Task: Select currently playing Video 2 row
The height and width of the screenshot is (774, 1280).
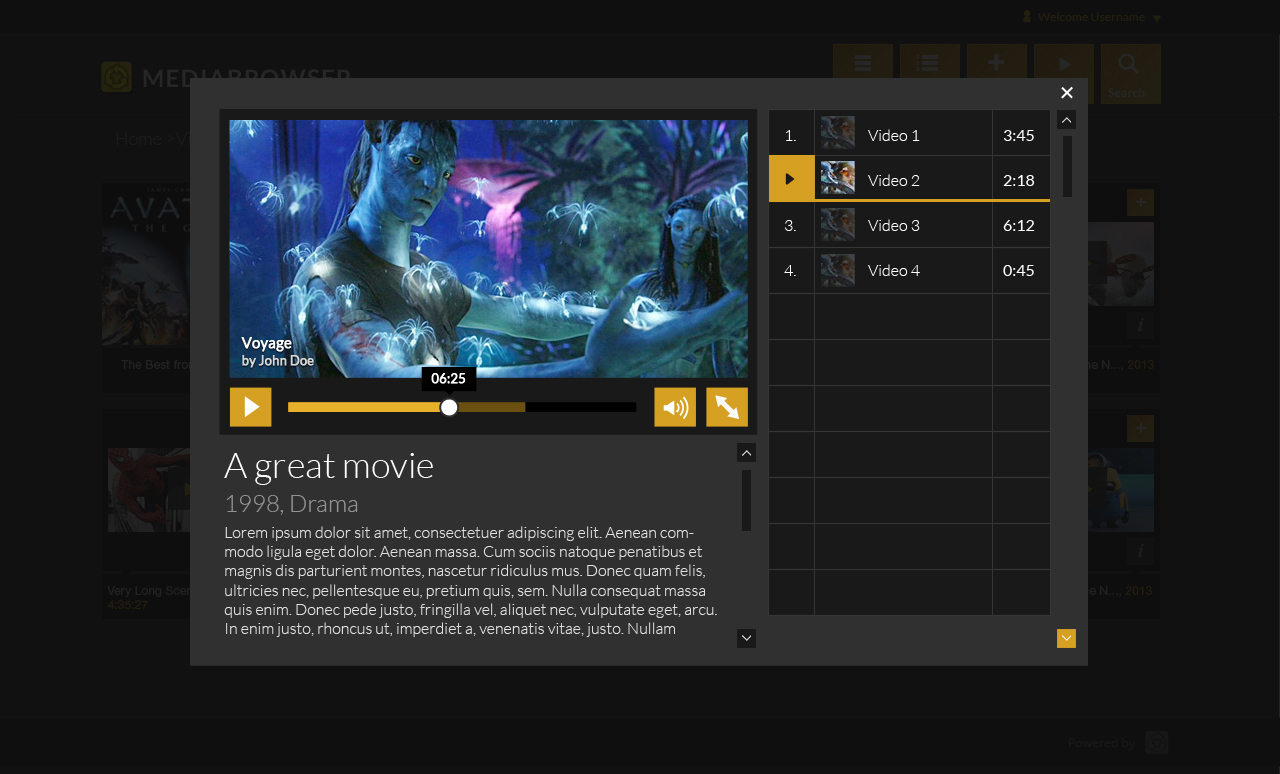Action: pyautogui.click(x=909, y=179)
